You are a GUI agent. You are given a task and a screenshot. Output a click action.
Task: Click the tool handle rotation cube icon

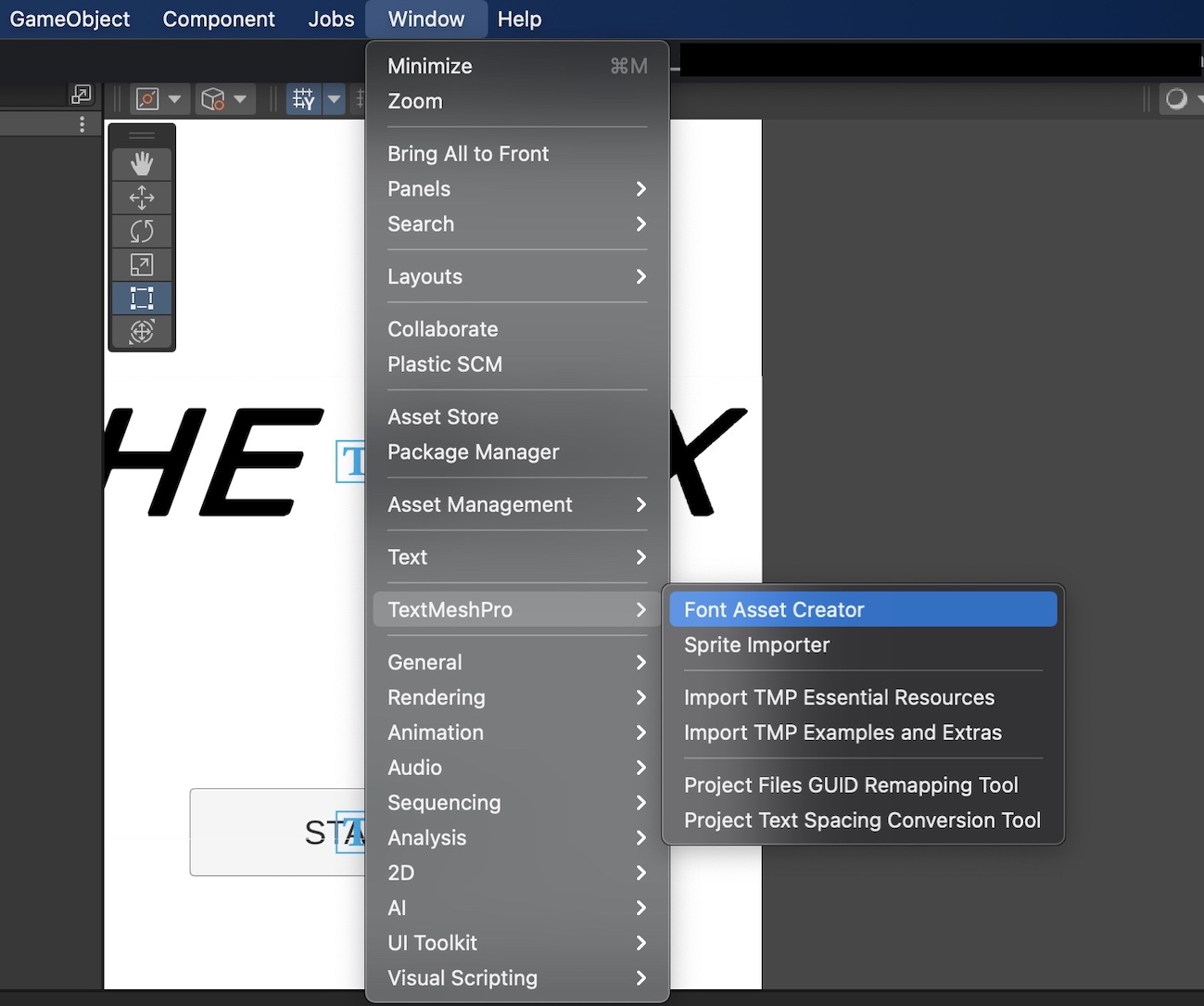click(213, 98)
